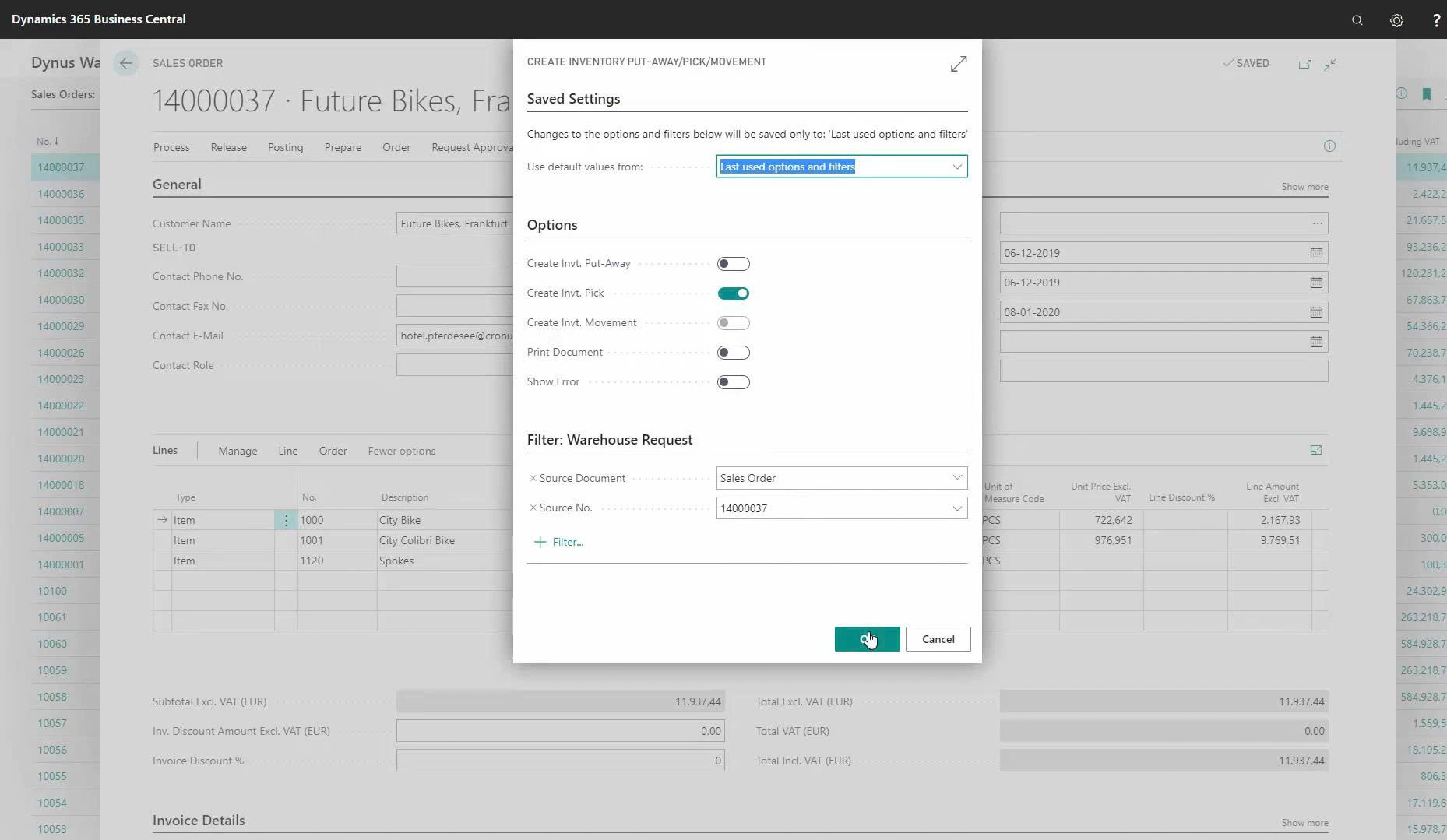
Task: Click the bookmark icon at page right
Action: pyautogui.click(x=1427, y=94)
